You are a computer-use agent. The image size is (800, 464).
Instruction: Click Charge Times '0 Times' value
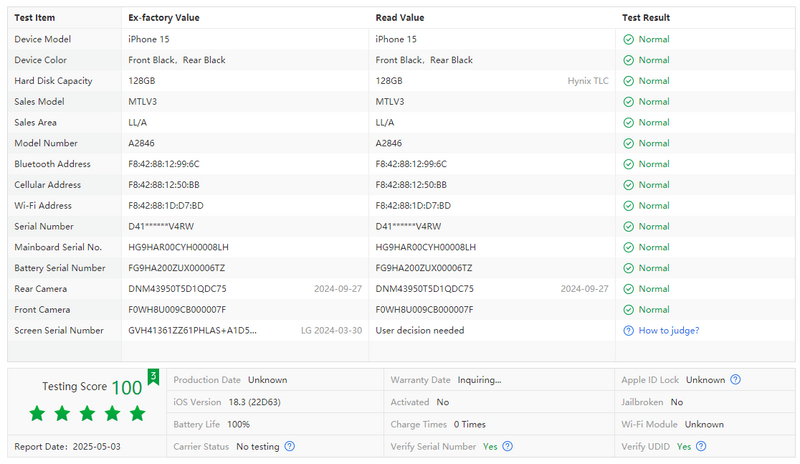[469, 424]
